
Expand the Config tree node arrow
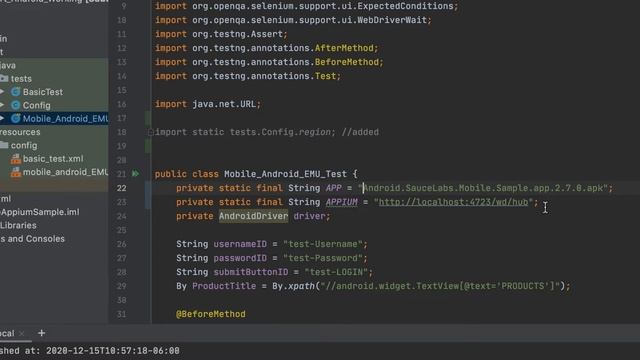(x=2, y=105)
